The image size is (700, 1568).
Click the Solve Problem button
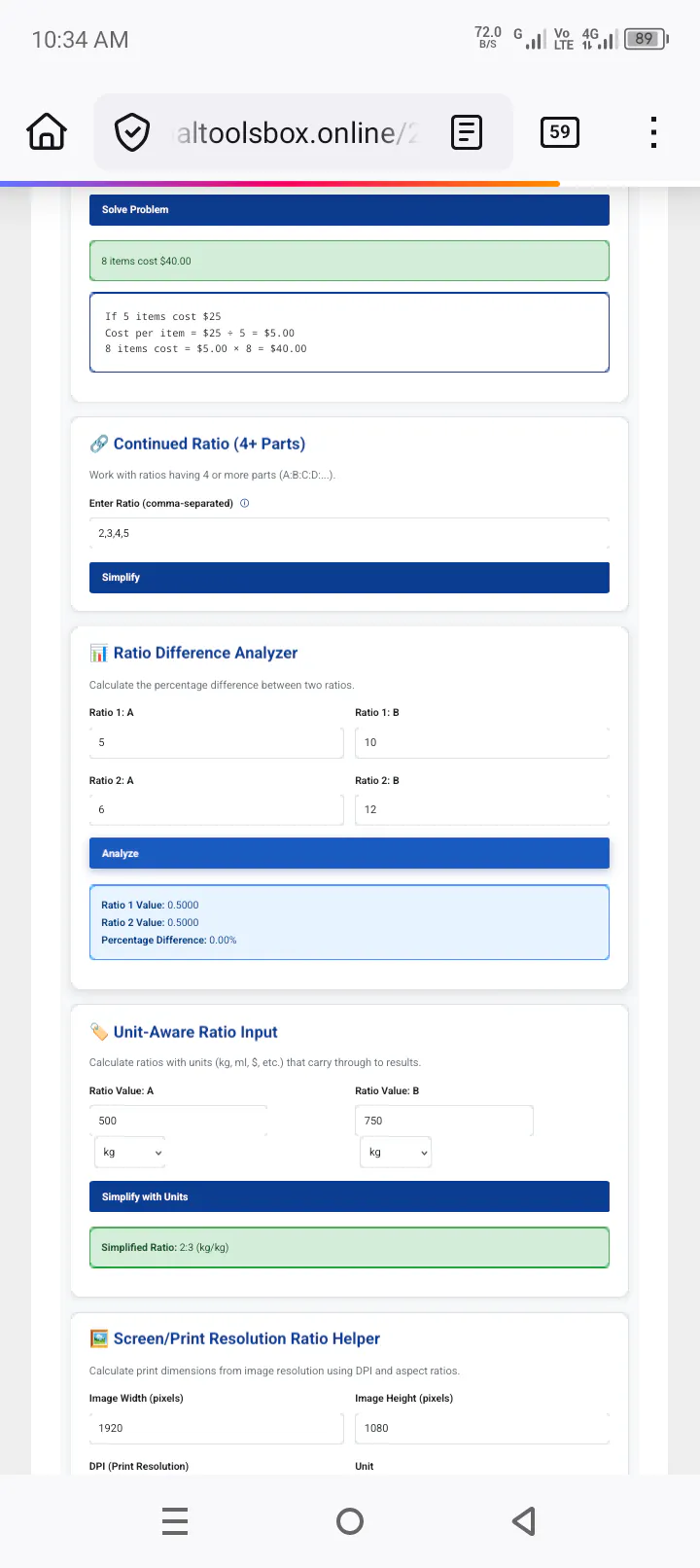(349, 209)
